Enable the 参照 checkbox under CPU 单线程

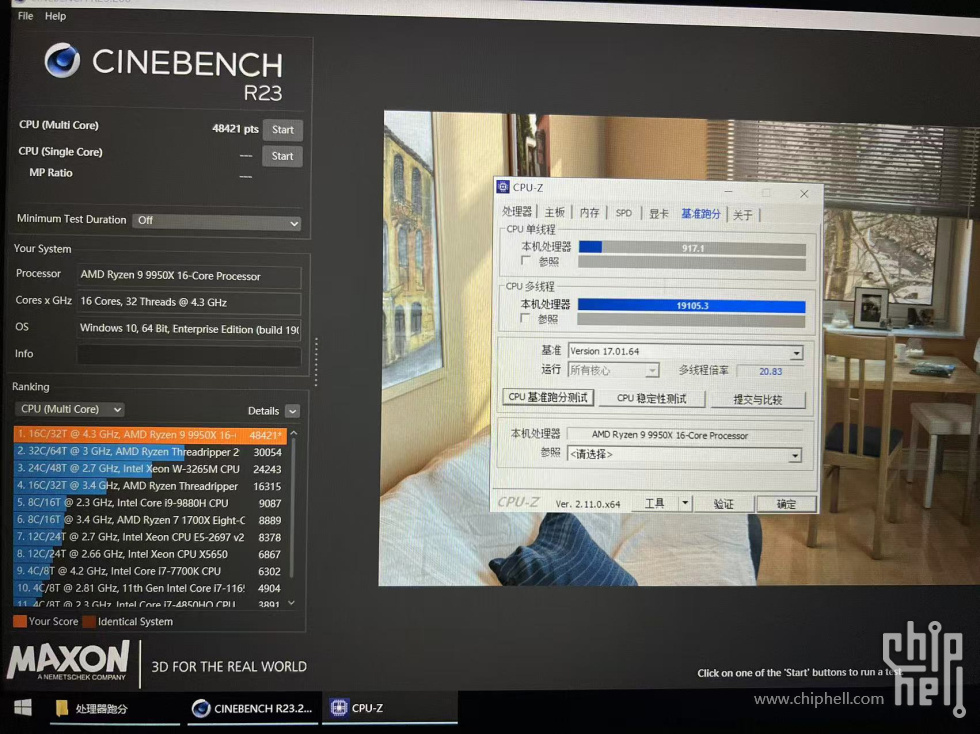(526, 260)
